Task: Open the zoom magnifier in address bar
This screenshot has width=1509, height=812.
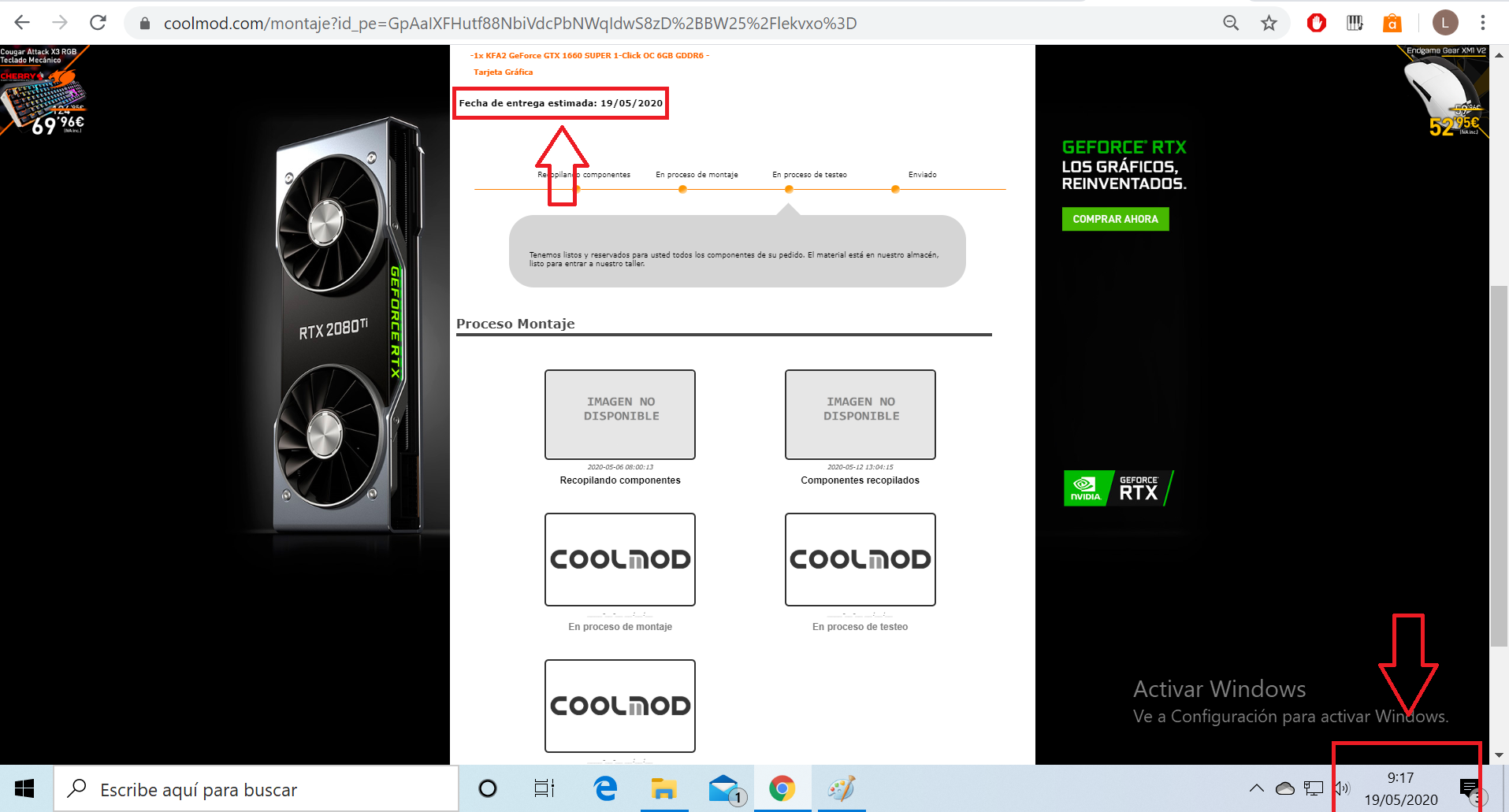Action: [1231, 23]
